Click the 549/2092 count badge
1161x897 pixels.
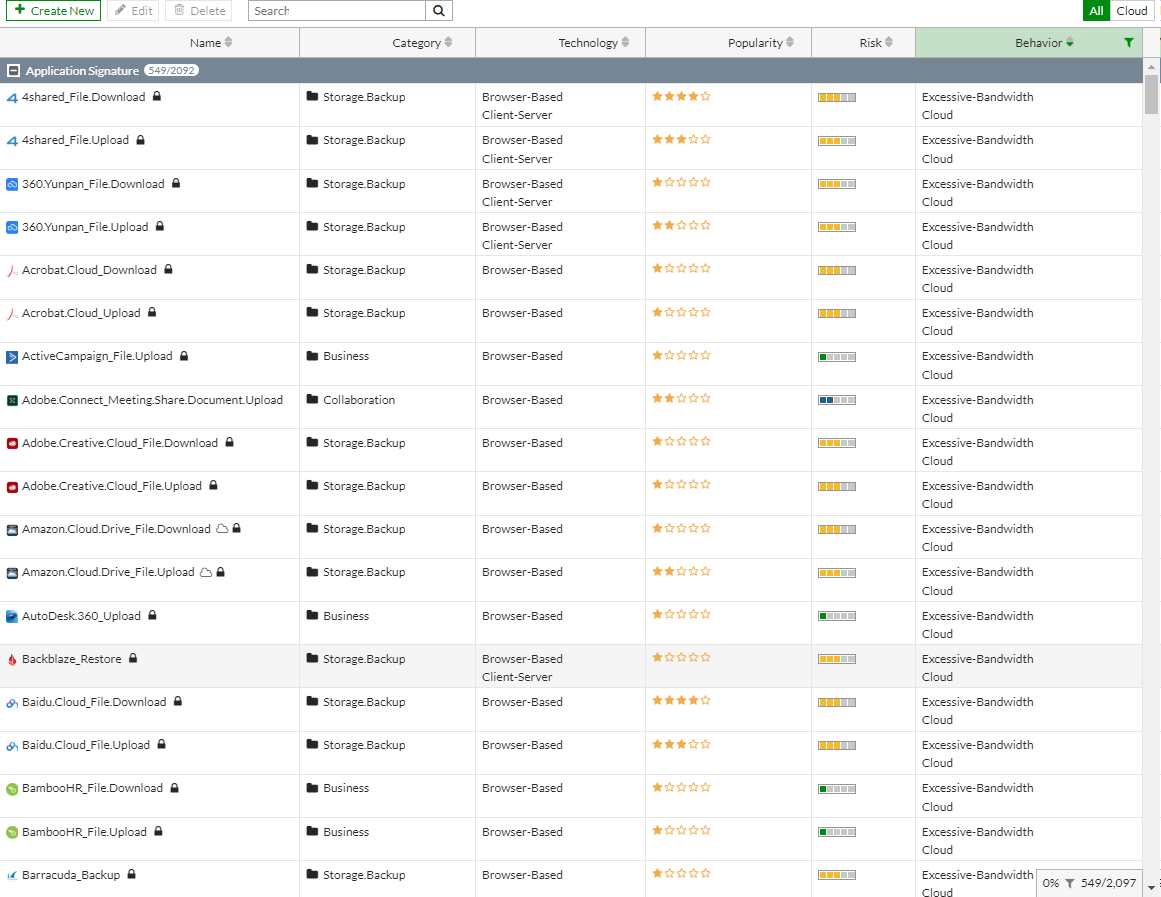pyautogui.click(x=171, y=70)
